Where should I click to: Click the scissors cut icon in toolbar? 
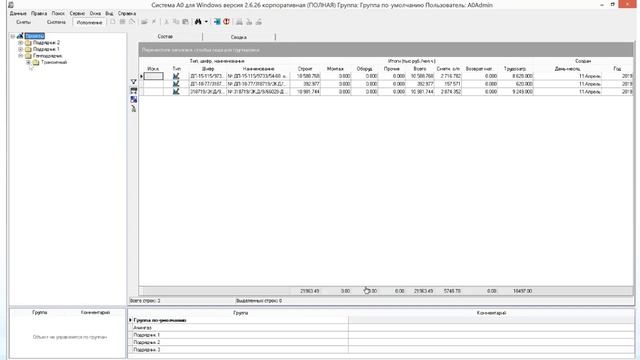(x=166, y=22)
